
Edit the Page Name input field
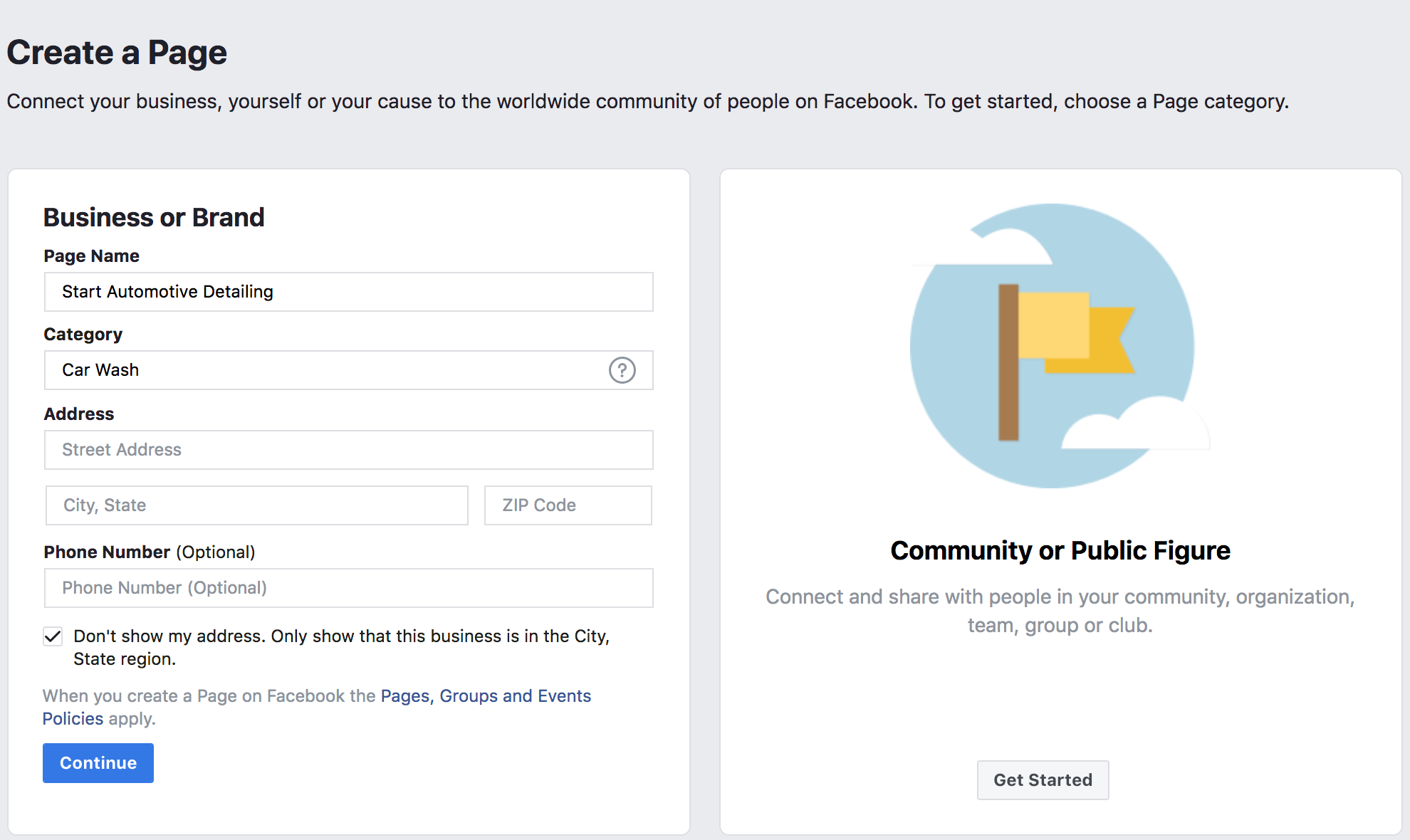click(348, 292)
